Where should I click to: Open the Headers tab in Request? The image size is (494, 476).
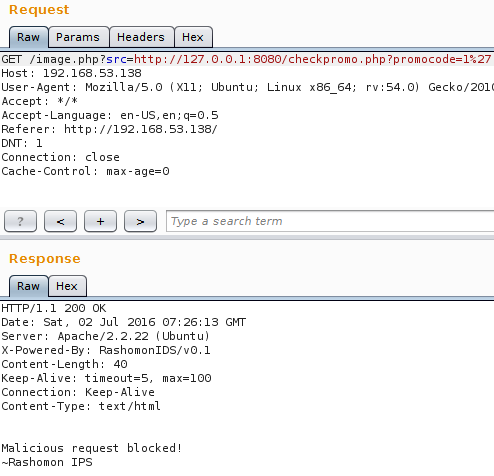(x=141, y=37)
